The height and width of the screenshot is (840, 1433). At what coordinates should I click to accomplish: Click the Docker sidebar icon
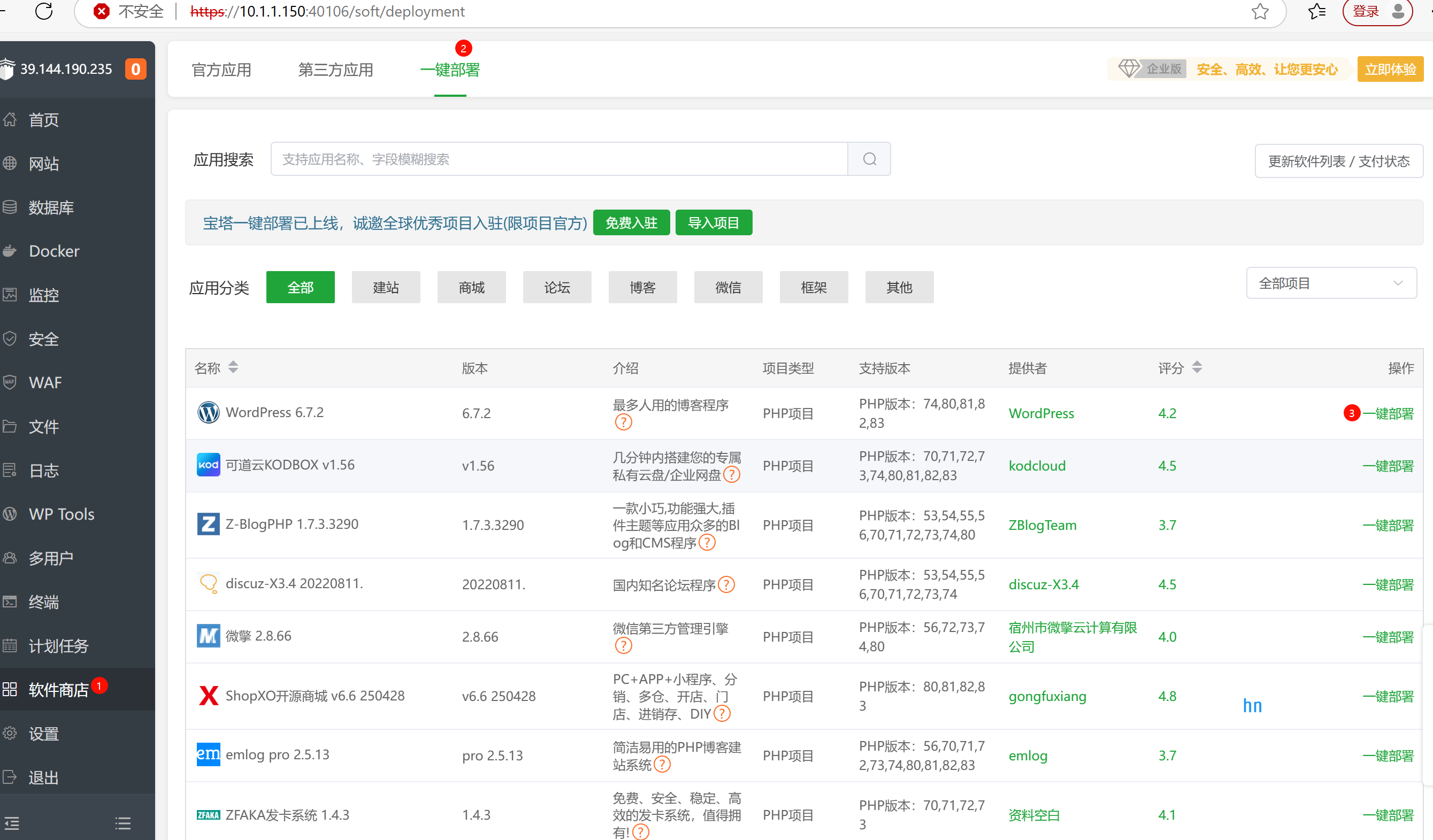[10, 251]
